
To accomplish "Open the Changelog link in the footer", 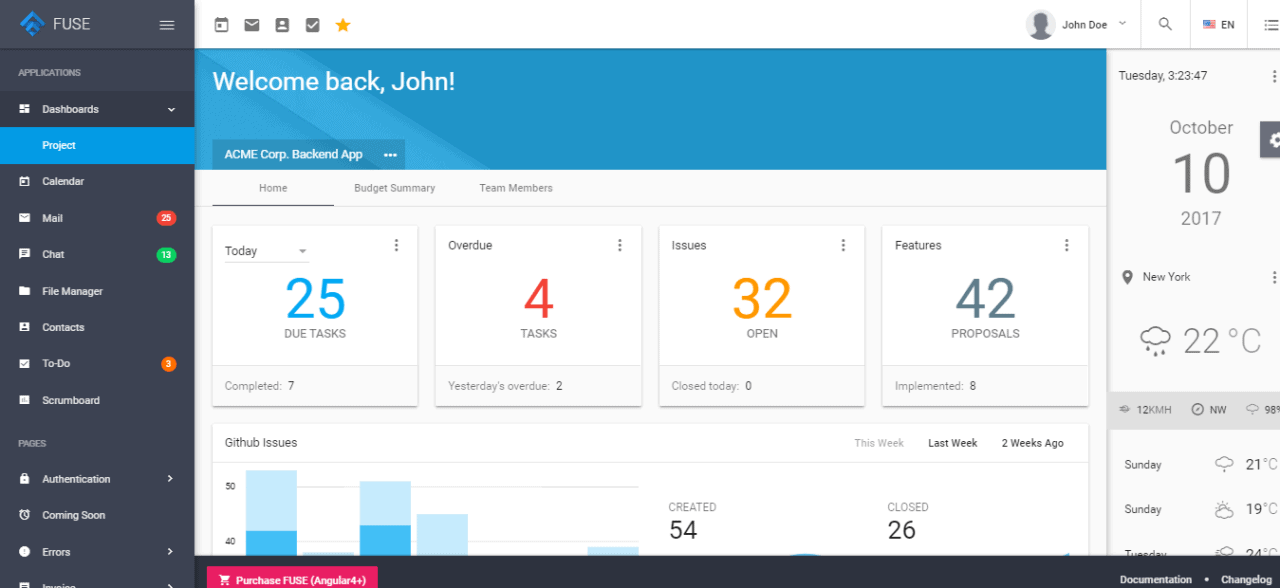I will [x=1245, y=578].
